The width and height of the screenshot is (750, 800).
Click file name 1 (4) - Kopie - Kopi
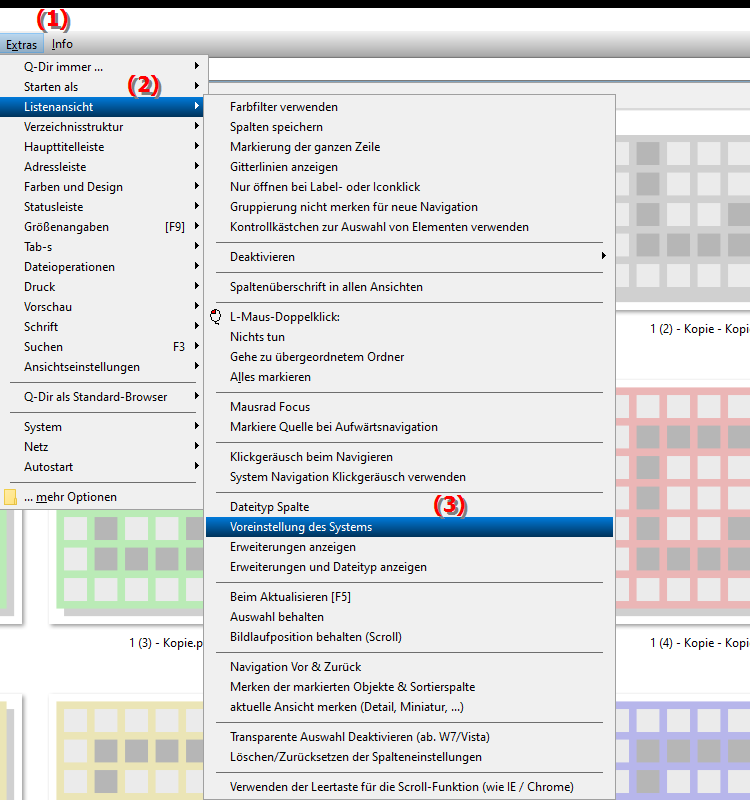(699, 643)
